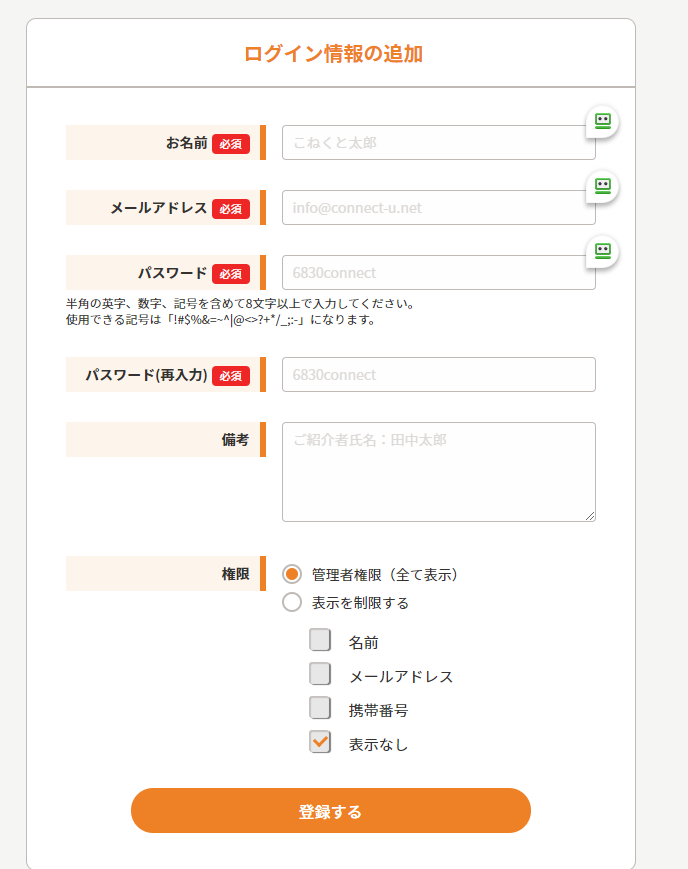Uncheck the 表示なし checkbox
The image size is (688, 869).
click(320, 743)
